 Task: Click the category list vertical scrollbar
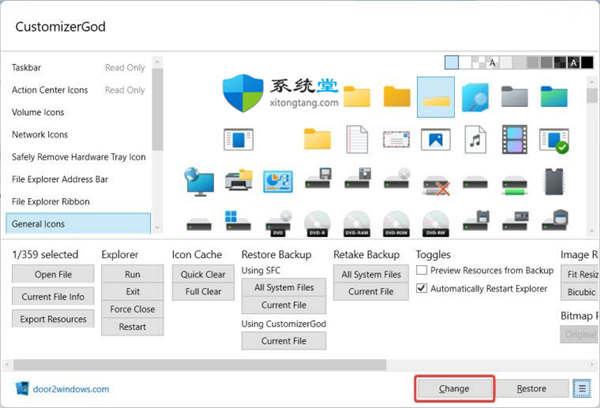[x=157, y=109]
